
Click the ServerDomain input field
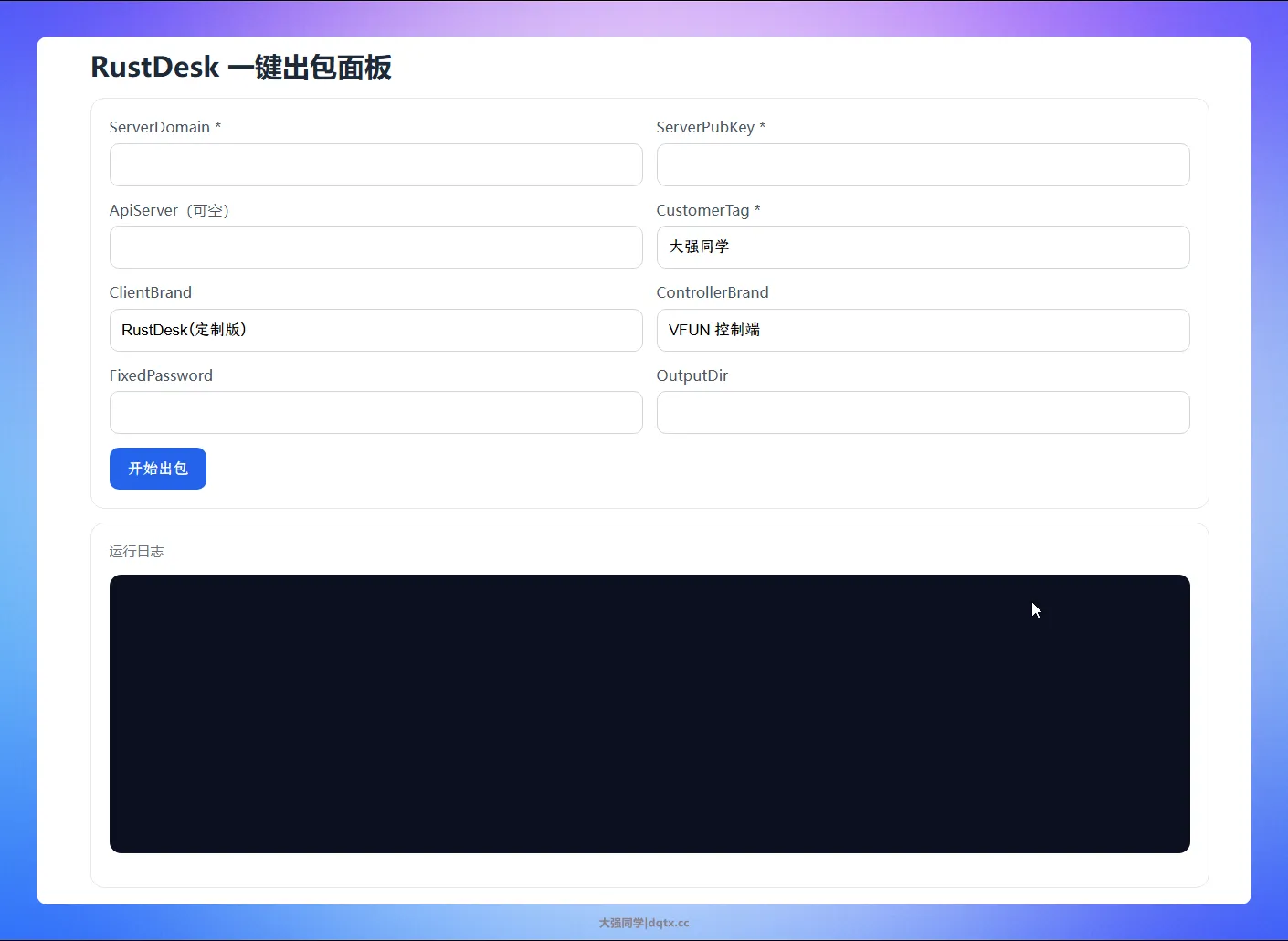click(x=375, y=165)
